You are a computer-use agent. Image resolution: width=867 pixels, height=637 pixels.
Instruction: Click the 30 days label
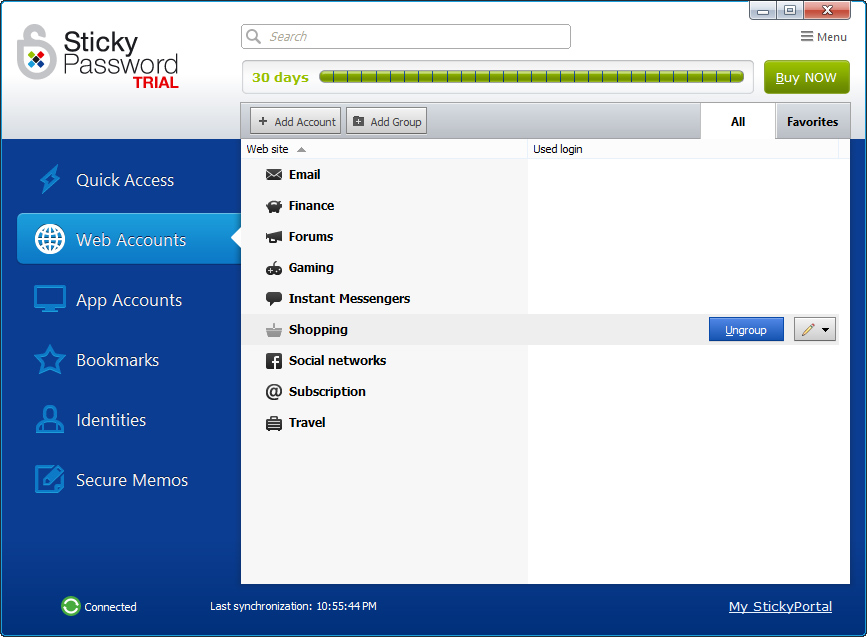coord(280,77)
